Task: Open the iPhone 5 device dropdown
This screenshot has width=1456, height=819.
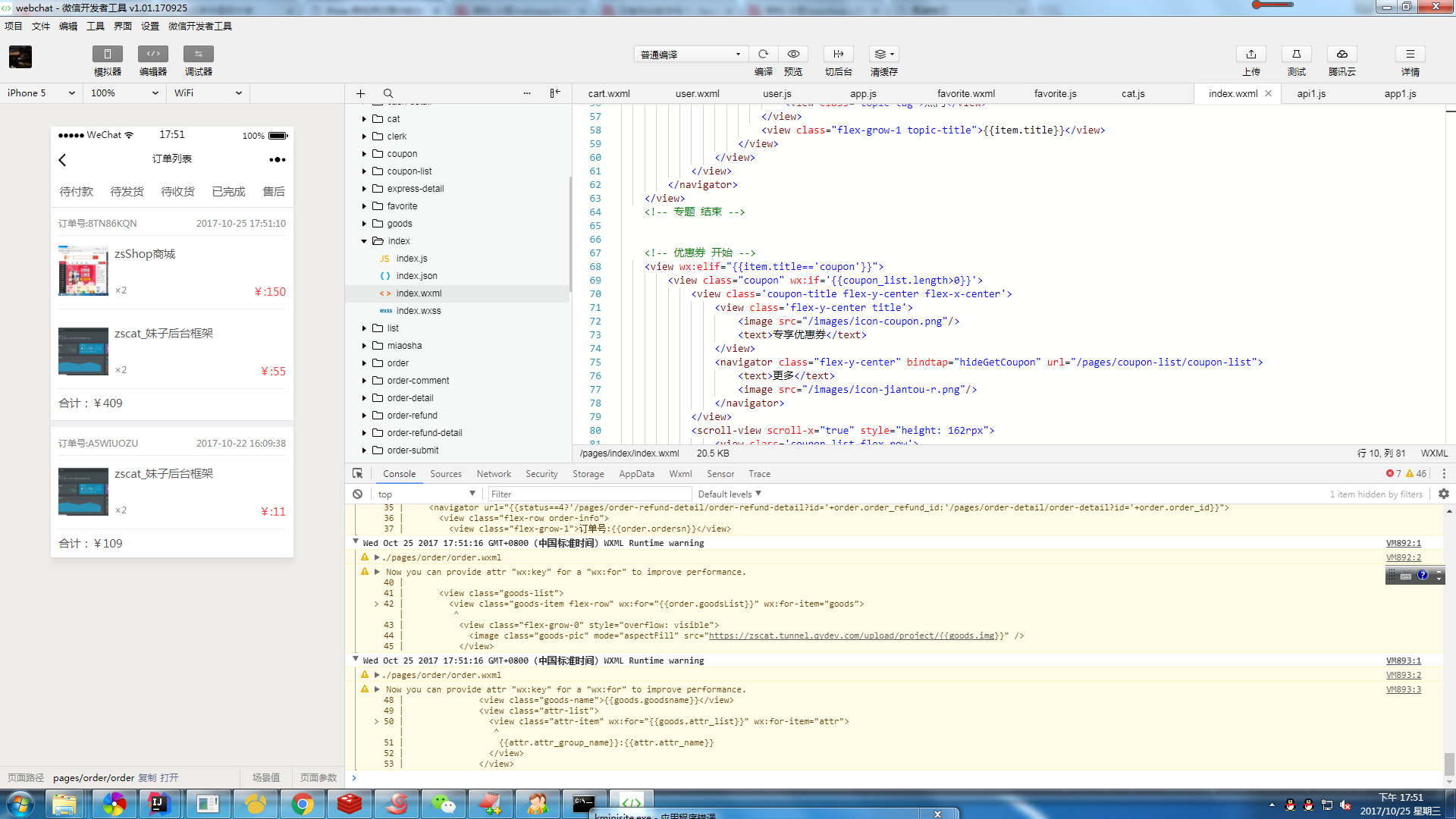Action: tap(40, 93)
